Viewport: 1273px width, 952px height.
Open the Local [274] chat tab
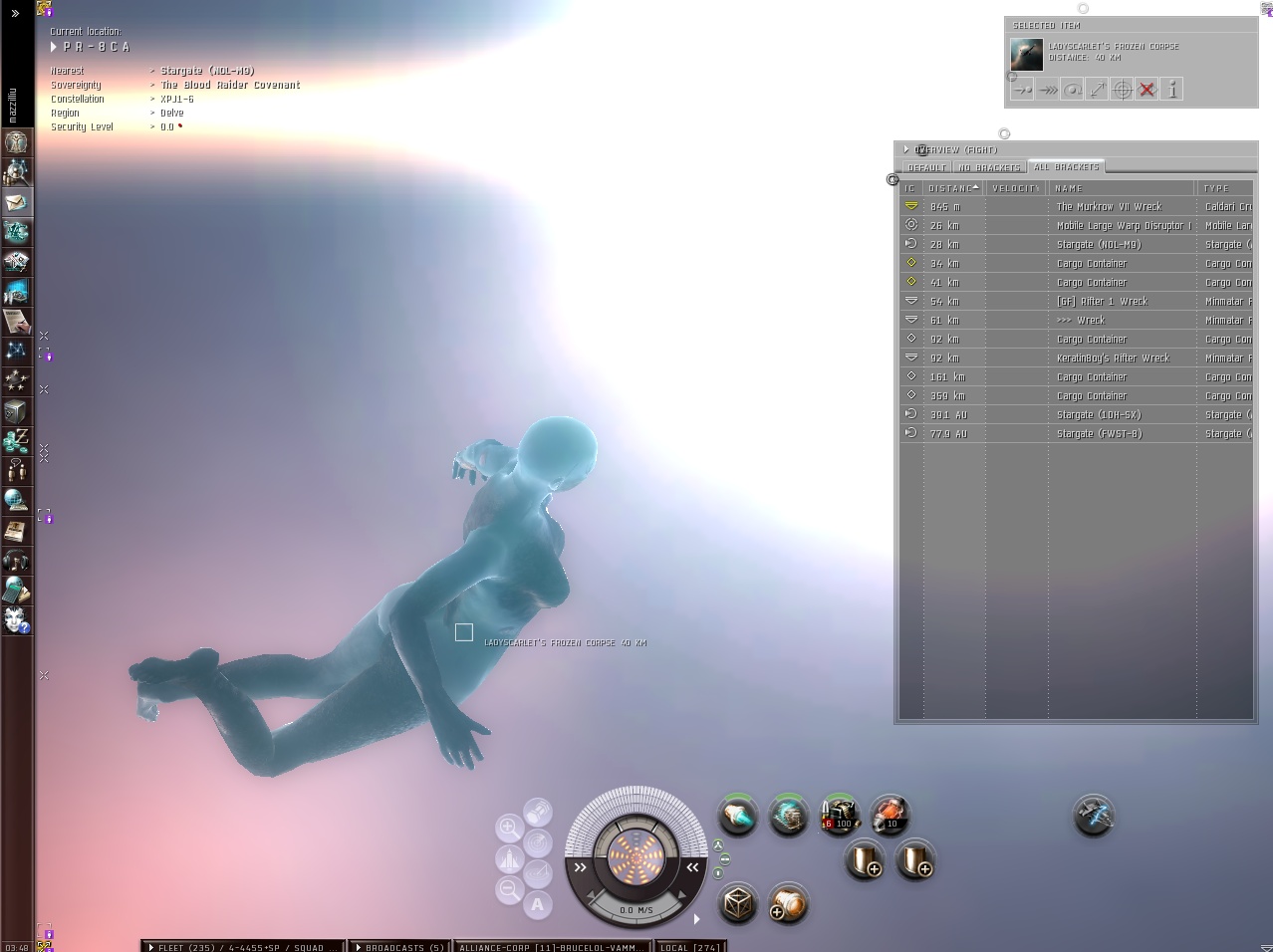[689, 947]
